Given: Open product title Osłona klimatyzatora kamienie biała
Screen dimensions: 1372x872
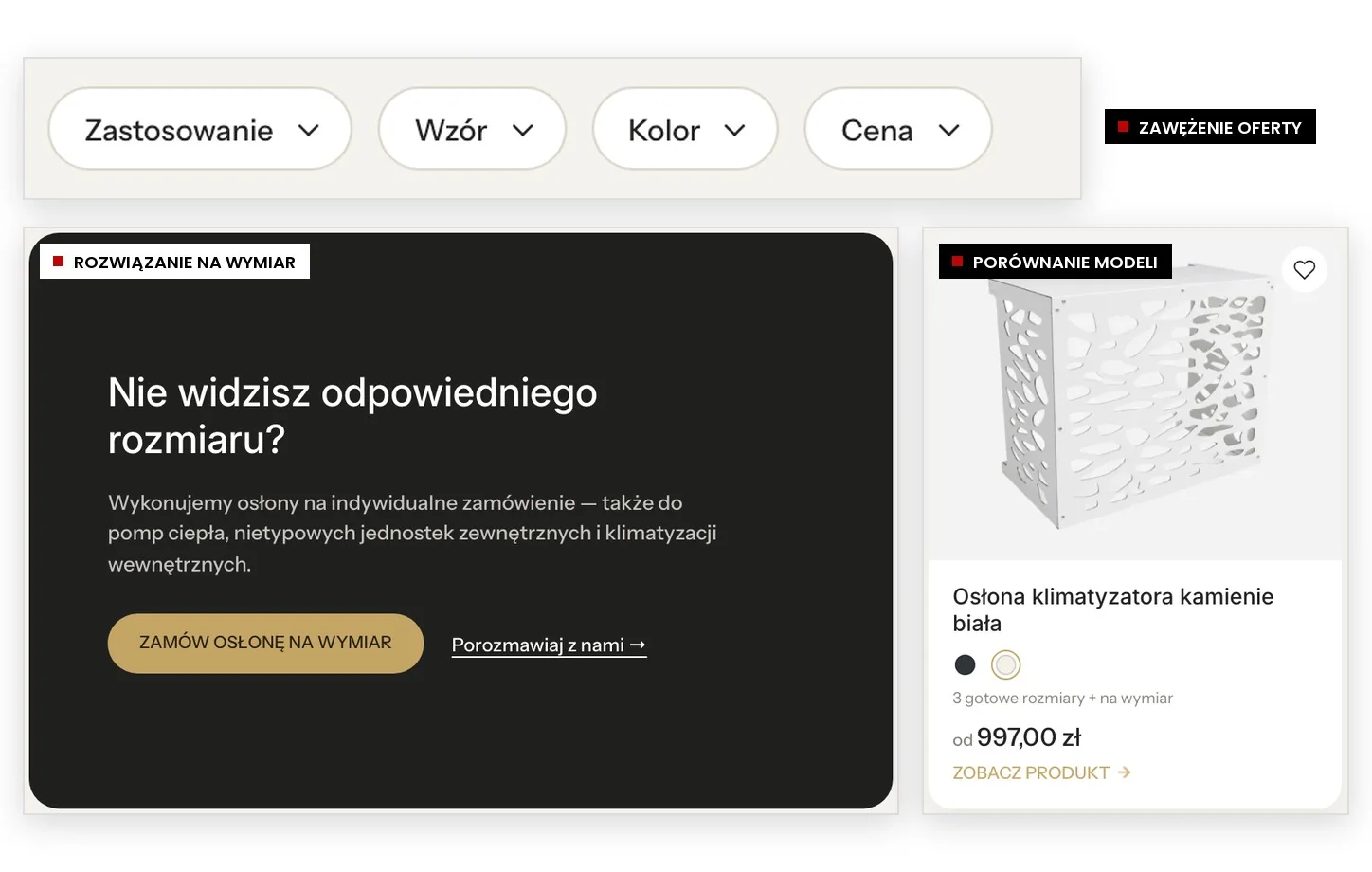Looking at the screenshot, I should [1112, 609].
